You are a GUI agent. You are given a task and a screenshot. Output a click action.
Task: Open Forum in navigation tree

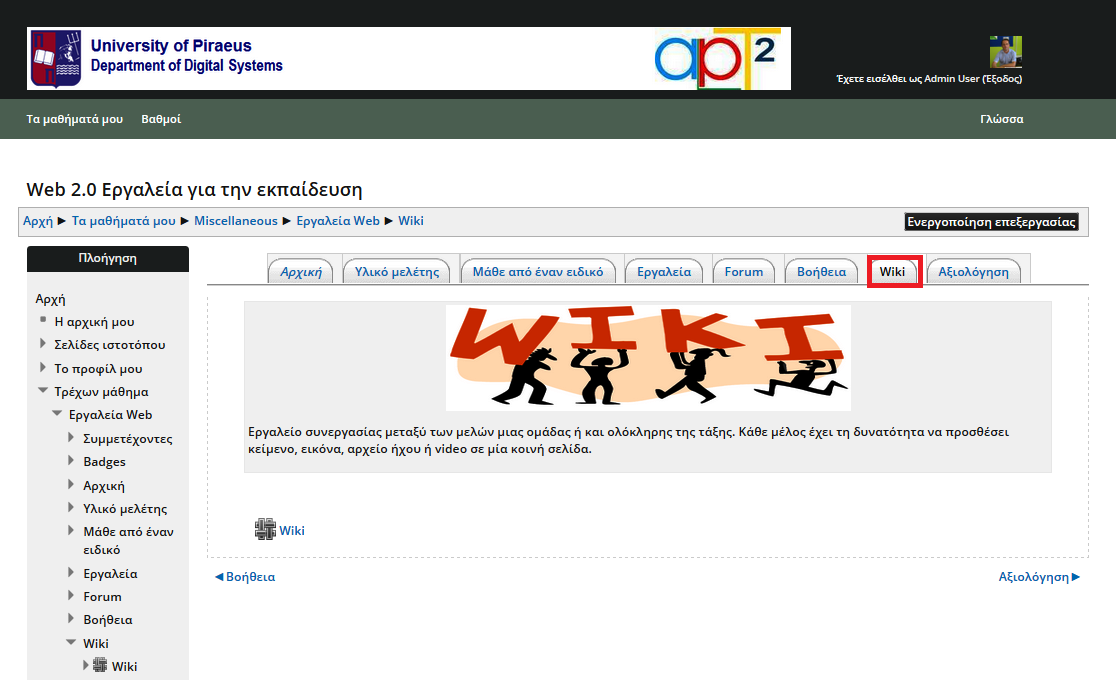102,597
